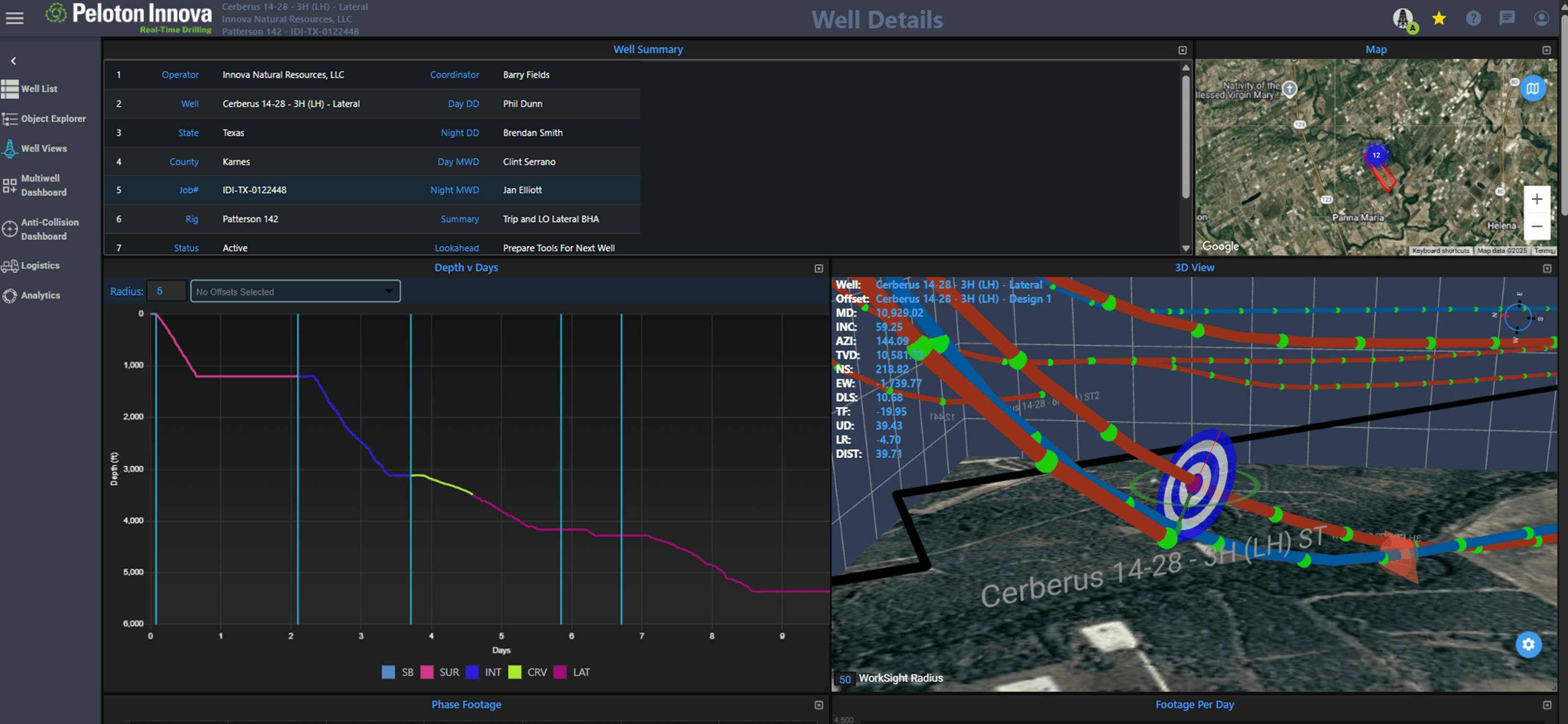Toggle the map type layer icon
1568x724 pixels.
1534,88
